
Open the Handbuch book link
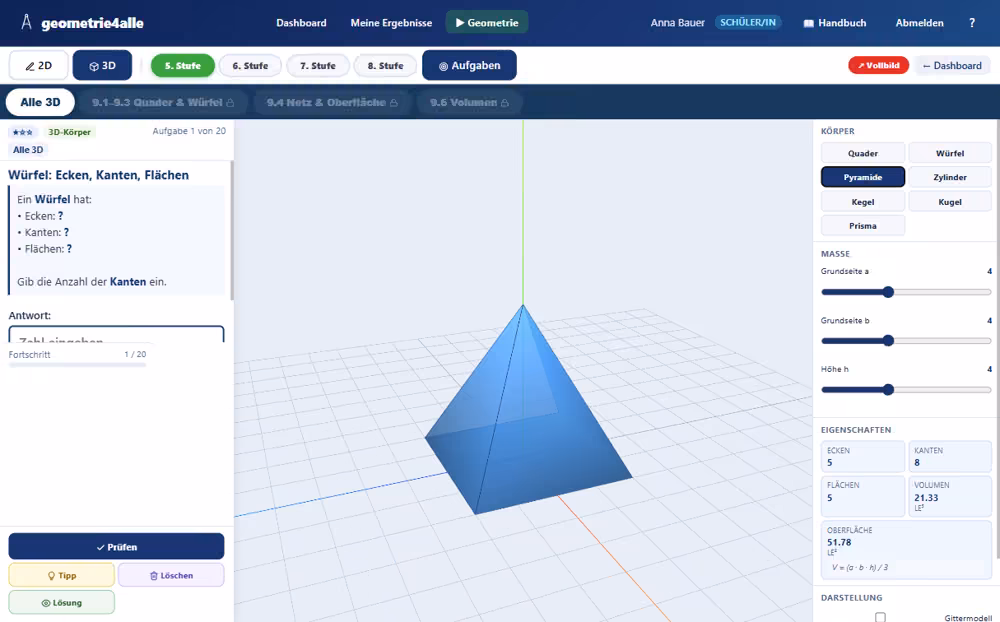pyautogui.click(x=834, y=23)
